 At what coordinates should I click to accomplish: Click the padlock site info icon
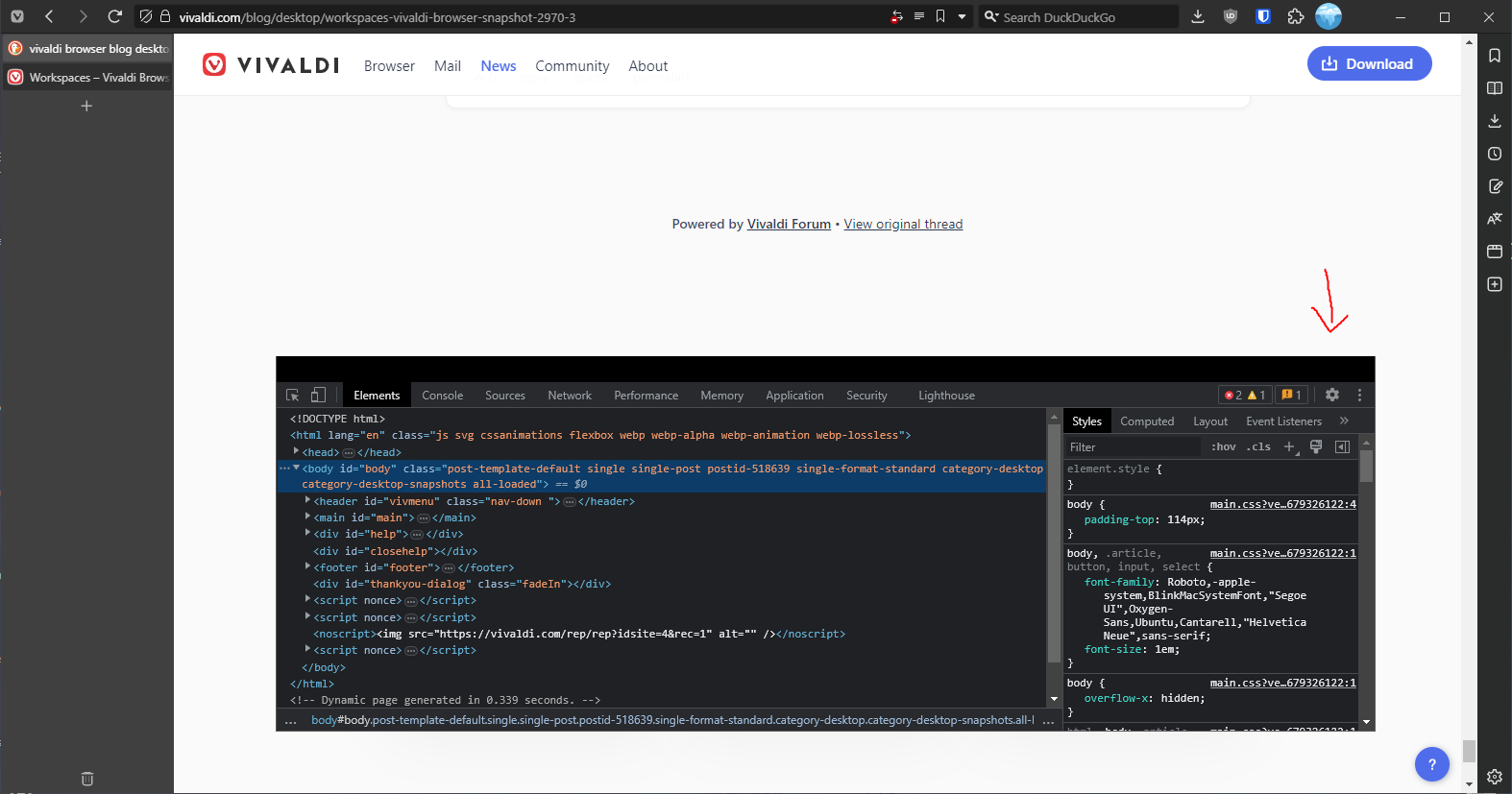coord(165,16)
